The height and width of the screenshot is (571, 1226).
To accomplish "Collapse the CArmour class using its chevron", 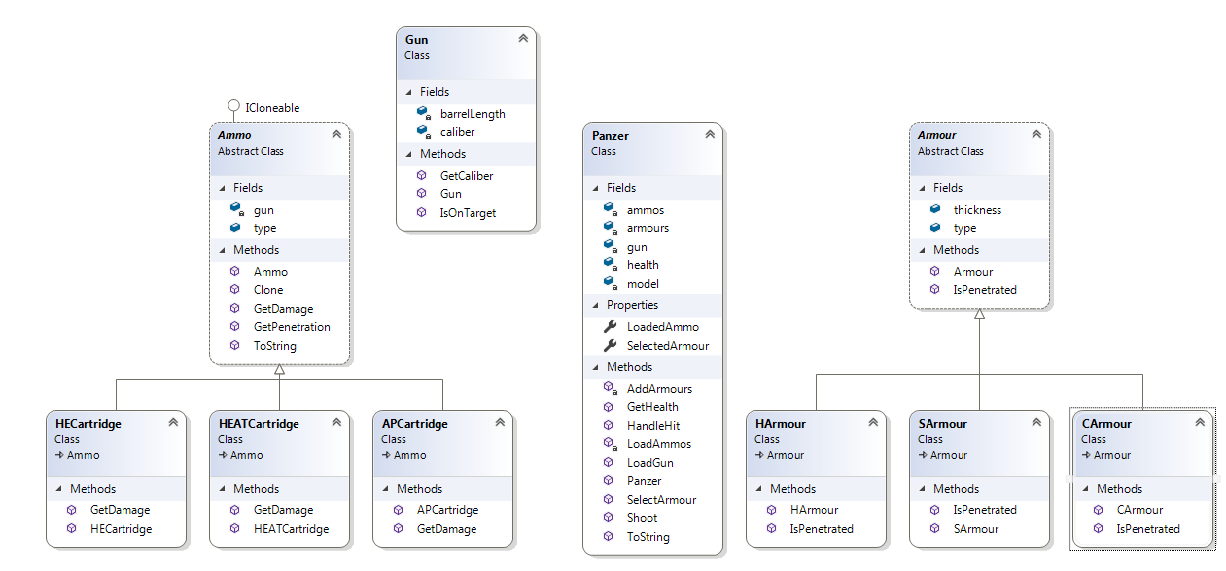I will tap(1200, 423).
